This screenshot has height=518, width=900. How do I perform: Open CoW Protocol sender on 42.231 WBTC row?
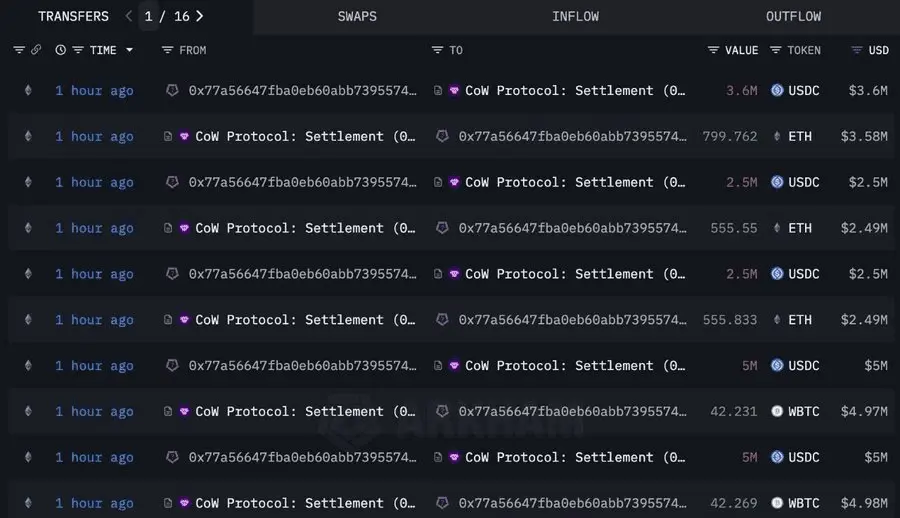[x=305, y=411]
